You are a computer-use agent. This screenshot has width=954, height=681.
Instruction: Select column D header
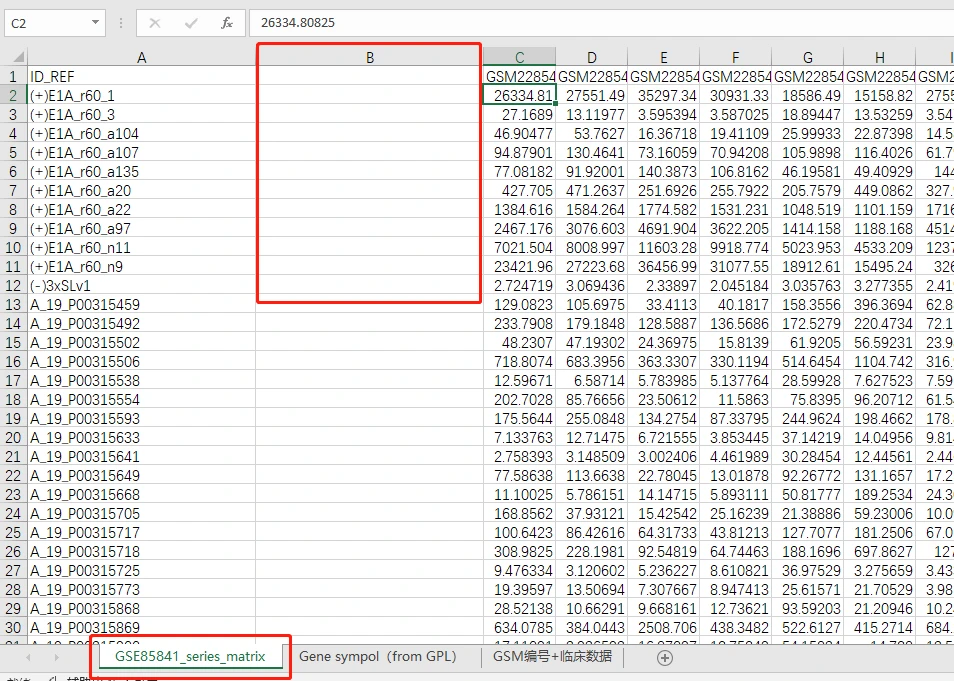591,58
